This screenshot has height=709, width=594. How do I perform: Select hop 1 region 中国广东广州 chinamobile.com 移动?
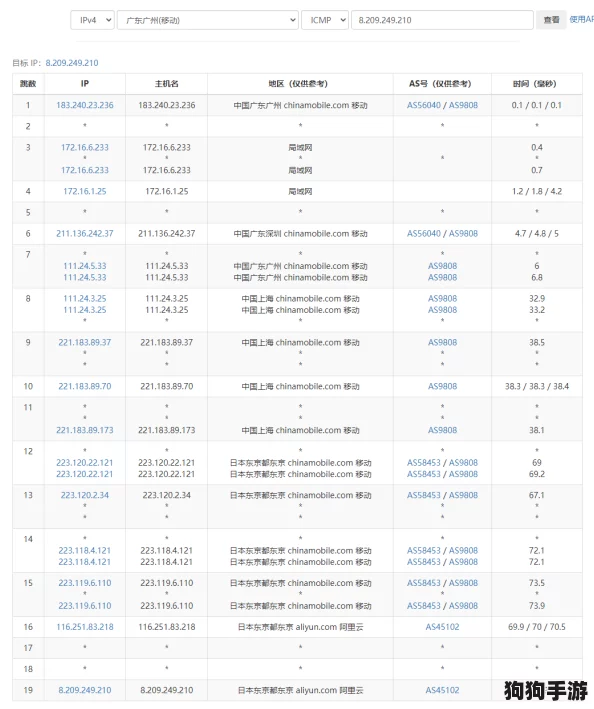click(300, 105)
